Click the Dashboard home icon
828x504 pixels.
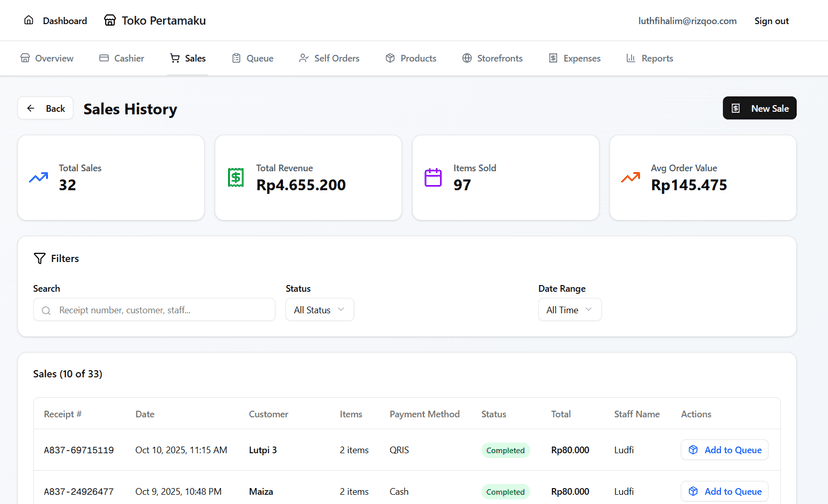(x=29, y=20)
